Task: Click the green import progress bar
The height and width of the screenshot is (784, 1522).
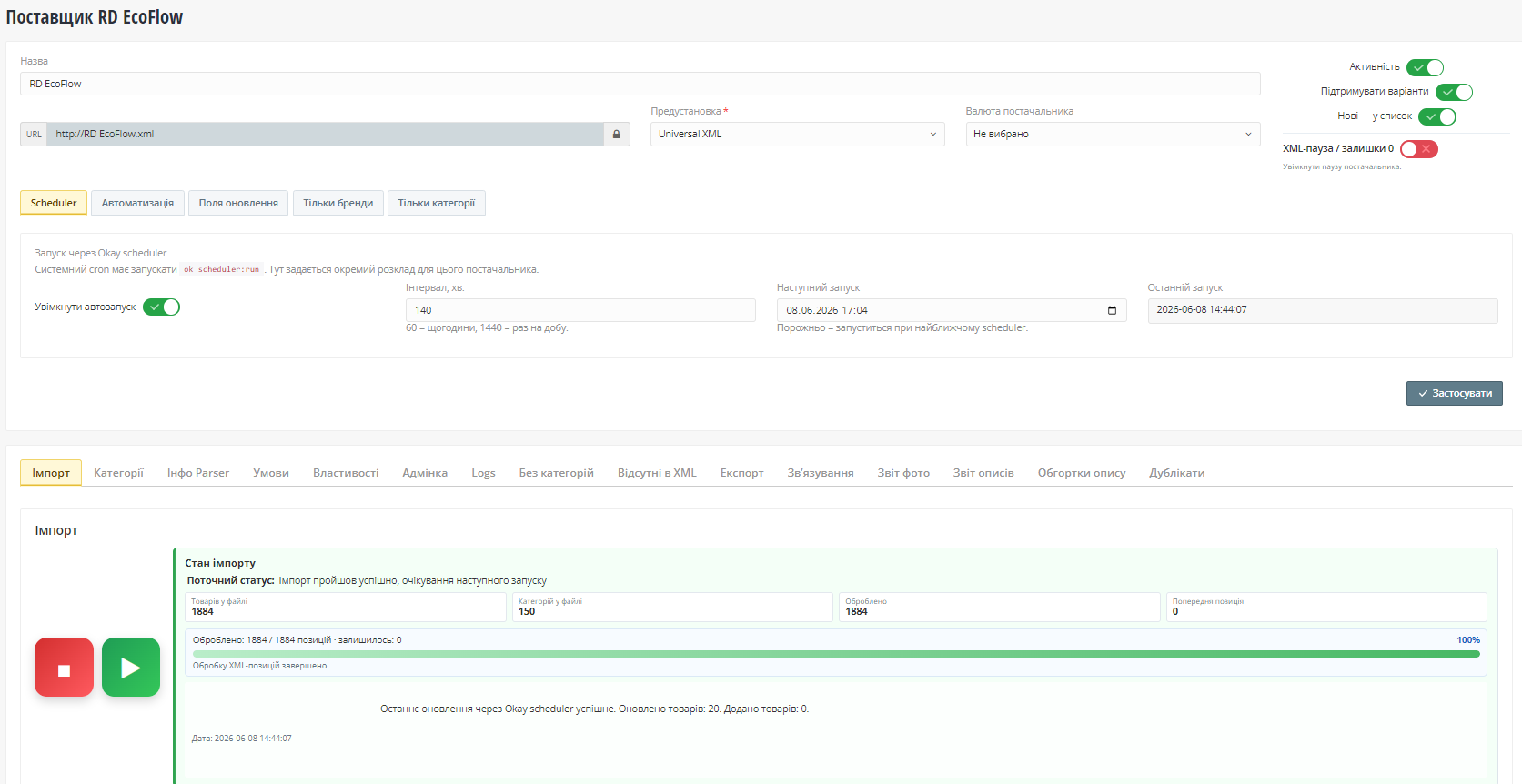Action: click(x=836, y=654)
